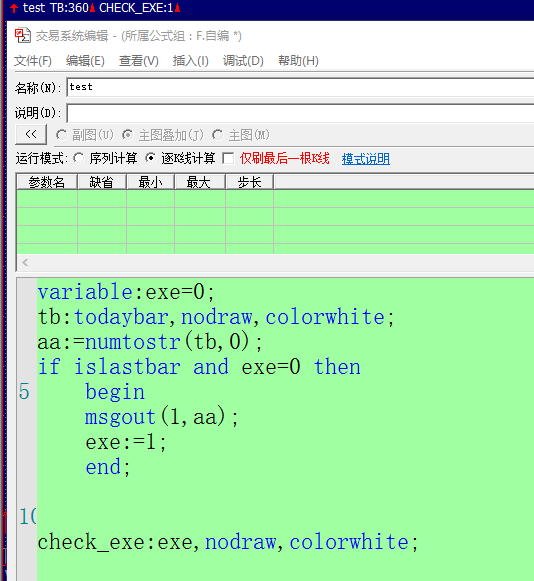
Task: Click the 最大 column header
Action: pos(199,182)
